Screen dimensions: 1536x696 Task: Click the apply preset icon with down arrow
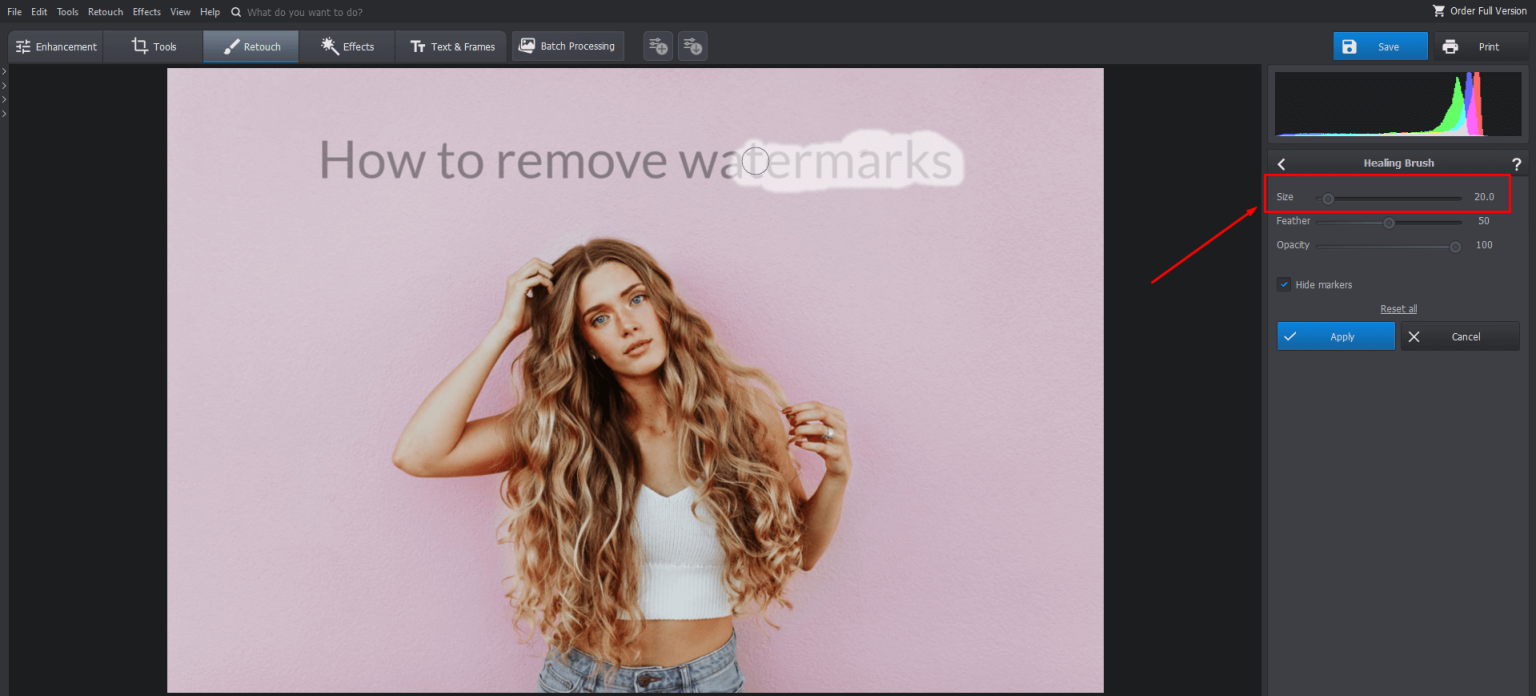coord(692,45)
